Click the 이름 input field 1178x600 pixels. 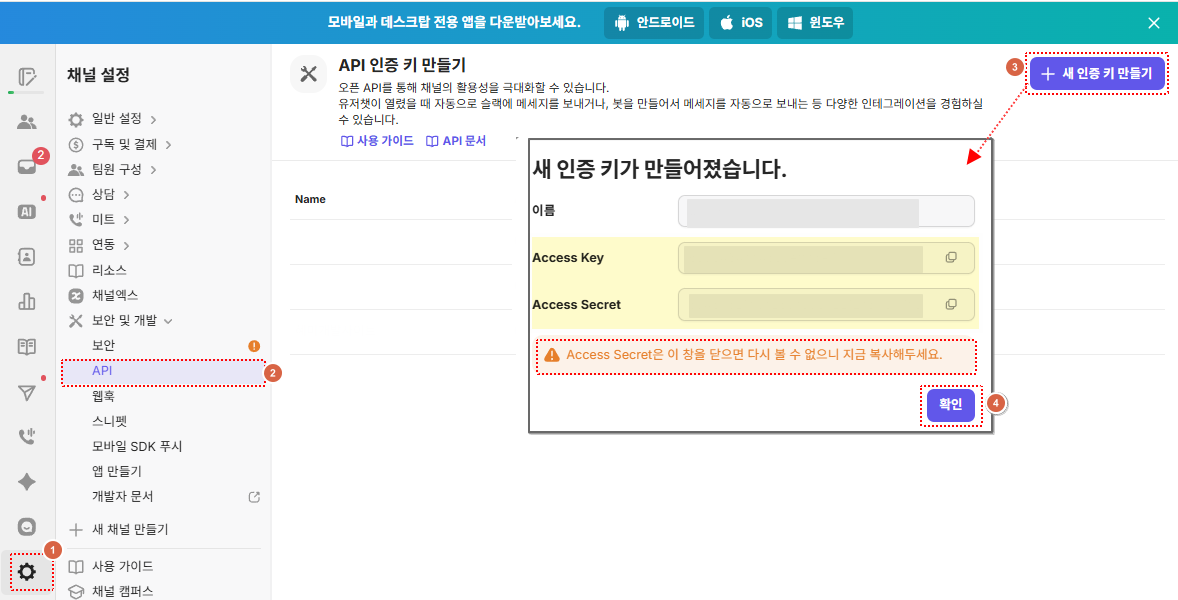[825, 211]
